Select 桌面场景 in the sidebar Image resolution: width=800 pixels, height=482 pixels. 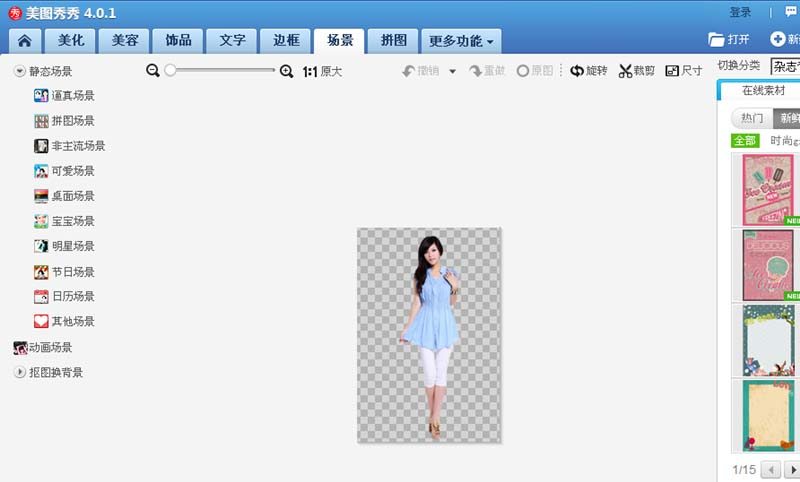coord(64,196)
